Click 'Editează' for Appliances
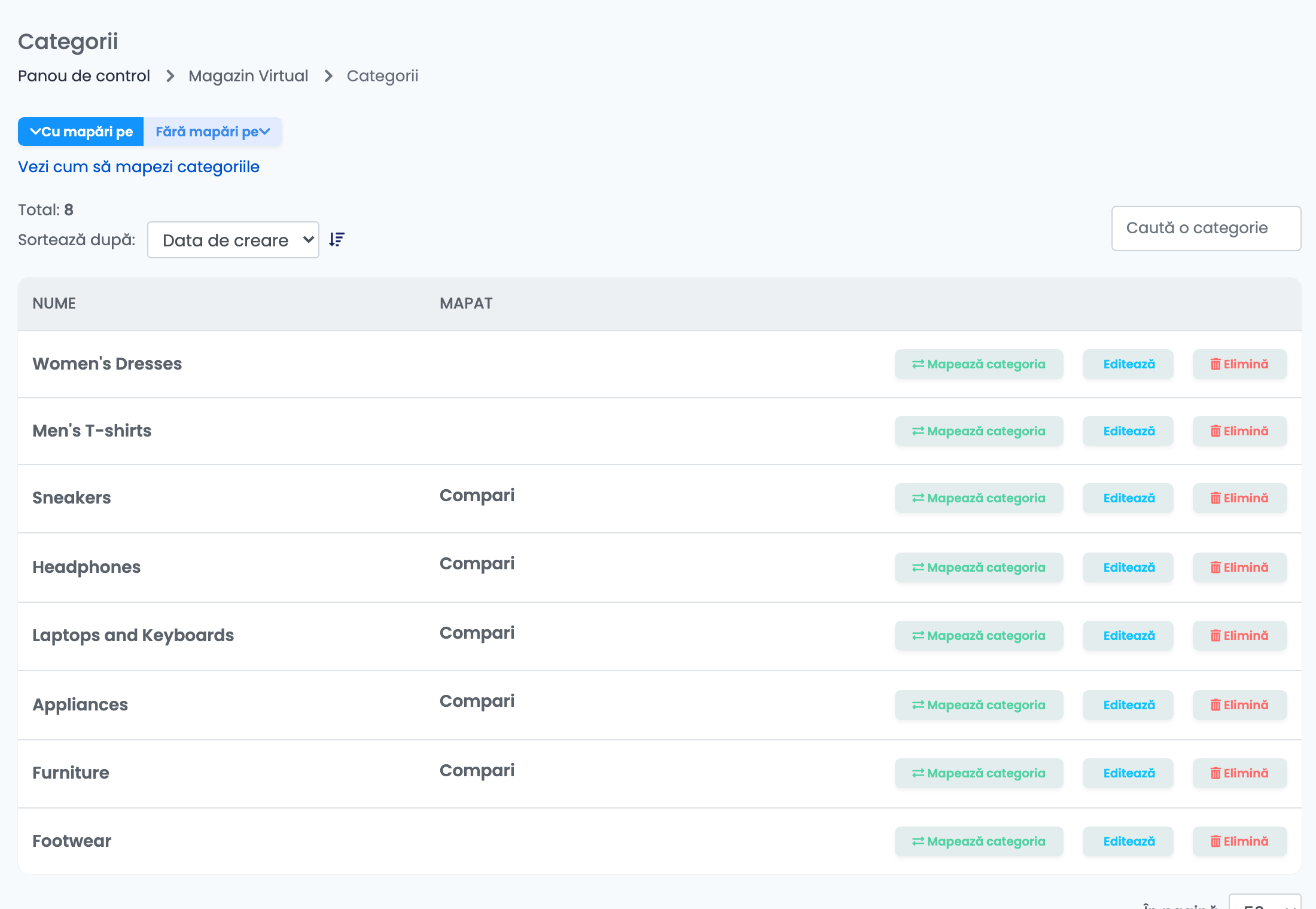This screenshot has width=1316, height=909. (x=1128, y=705)
